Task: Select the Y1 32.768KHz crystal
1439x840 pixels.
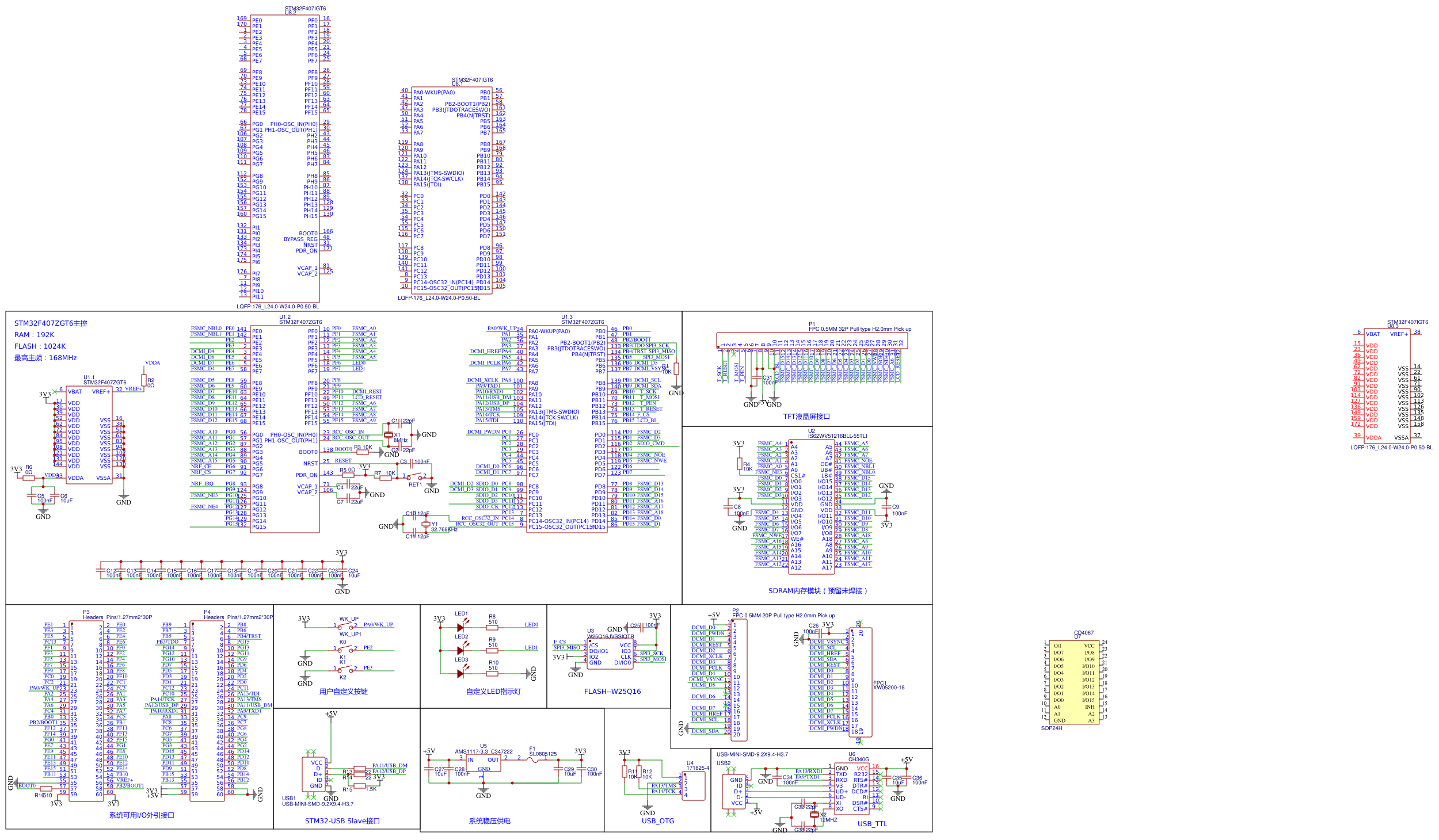Action: pos(425,524)
